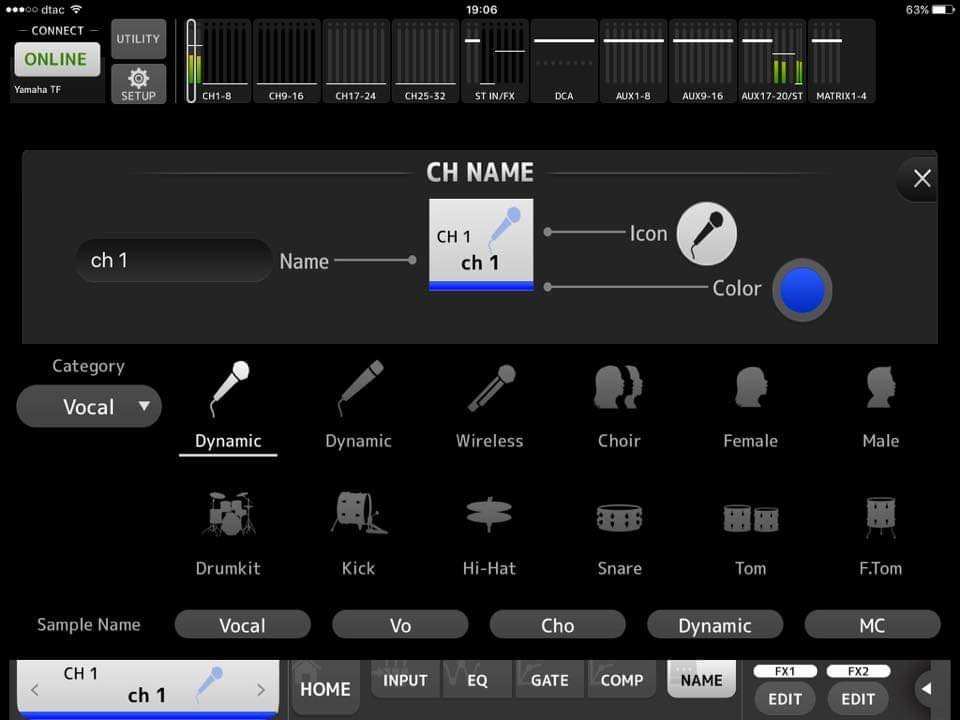
Task: Switch to CH1-8 fader bank
Action: [x=217, y=61]
